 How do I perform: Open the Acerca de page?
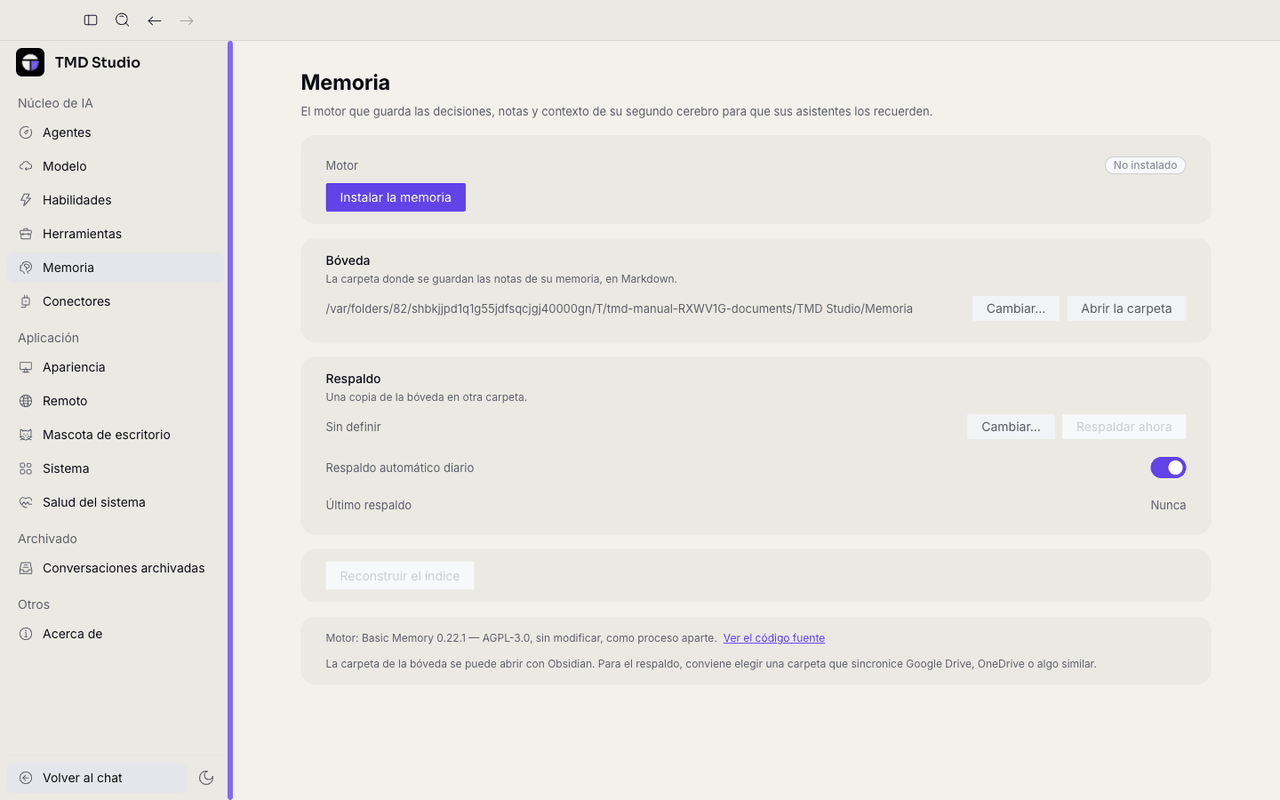tap(116, 634)
